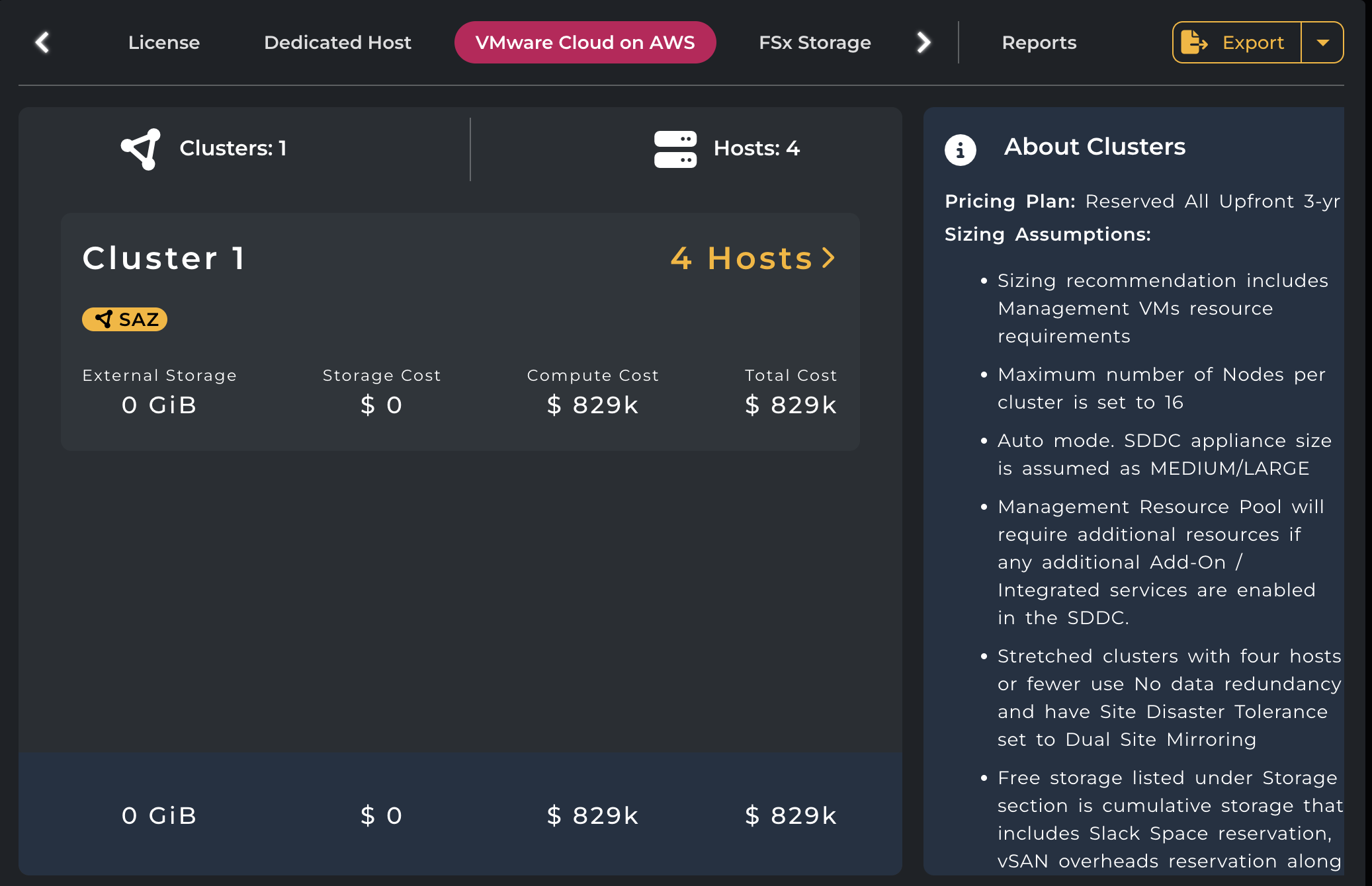Open the 4 Hosts link in Cluster 1
The image size is (1372, 886).
click(x=753, y=258)
